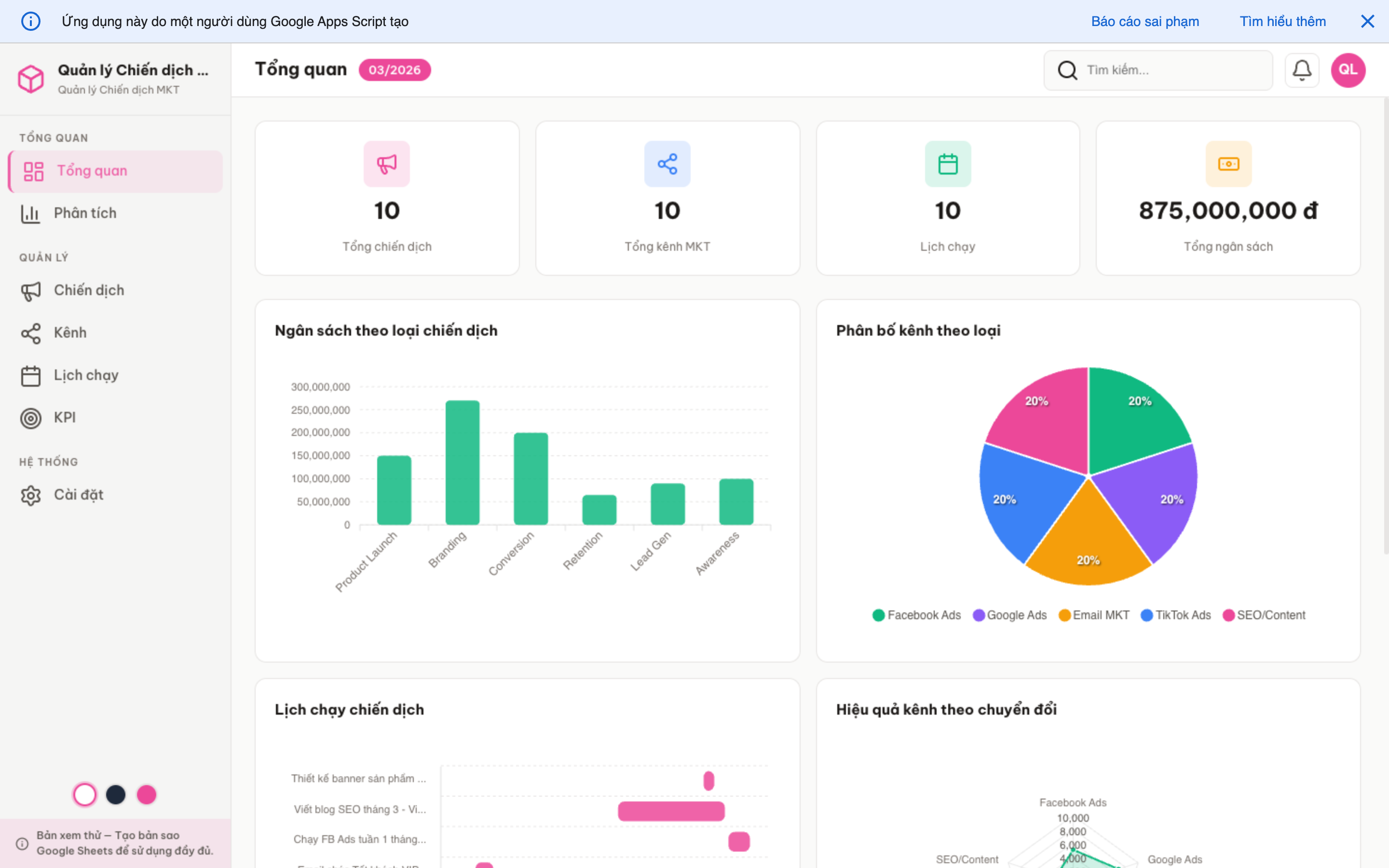The image size is (1389, 868).
Task: Click the calendar icon in Lịch chạy card
Action: pos(948,164)
